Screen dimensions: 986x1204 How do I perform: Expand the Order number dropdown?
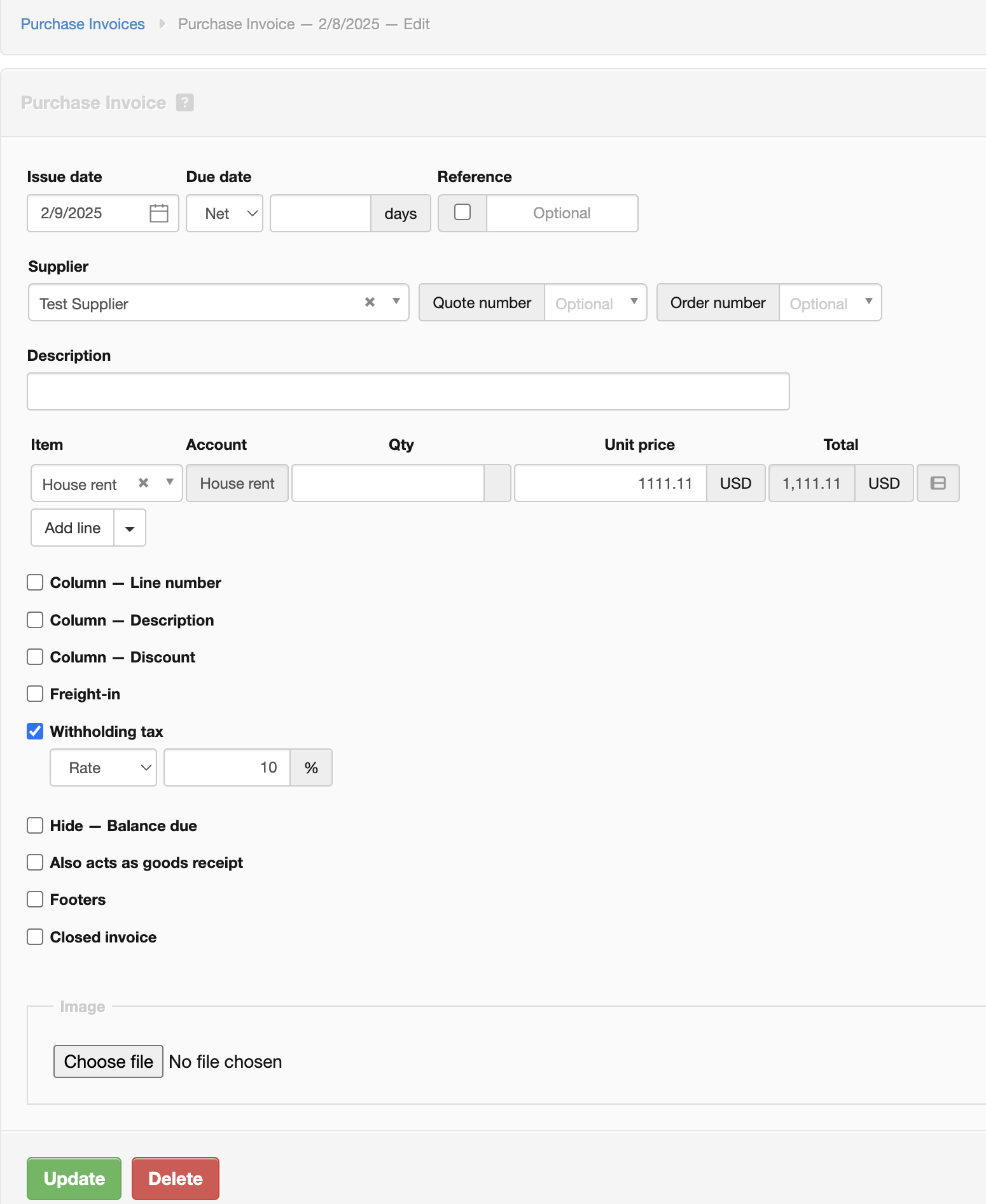tap(868, 302)
